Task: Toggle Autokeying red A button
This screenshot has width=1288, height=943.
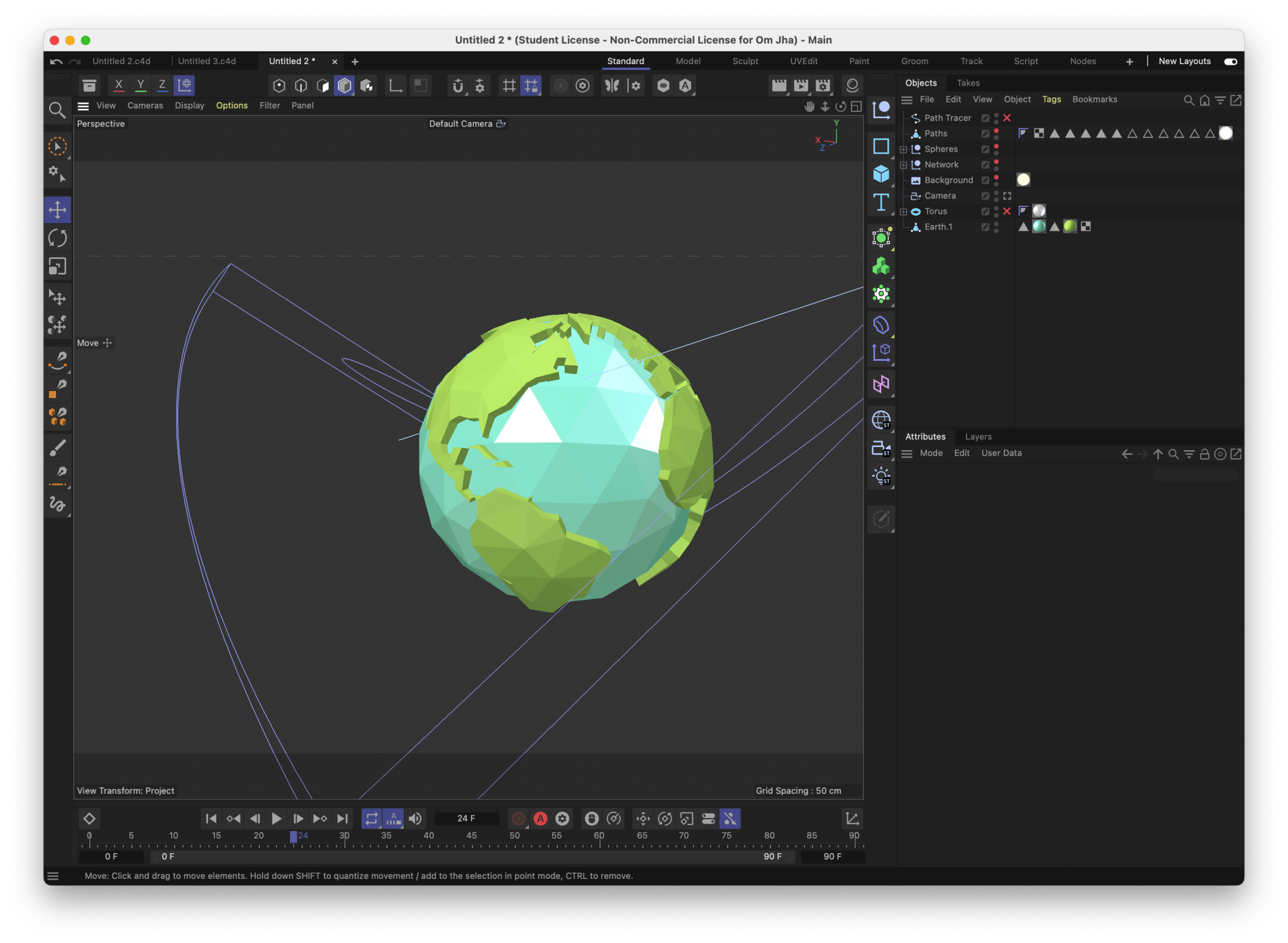Action: [540, 819]
